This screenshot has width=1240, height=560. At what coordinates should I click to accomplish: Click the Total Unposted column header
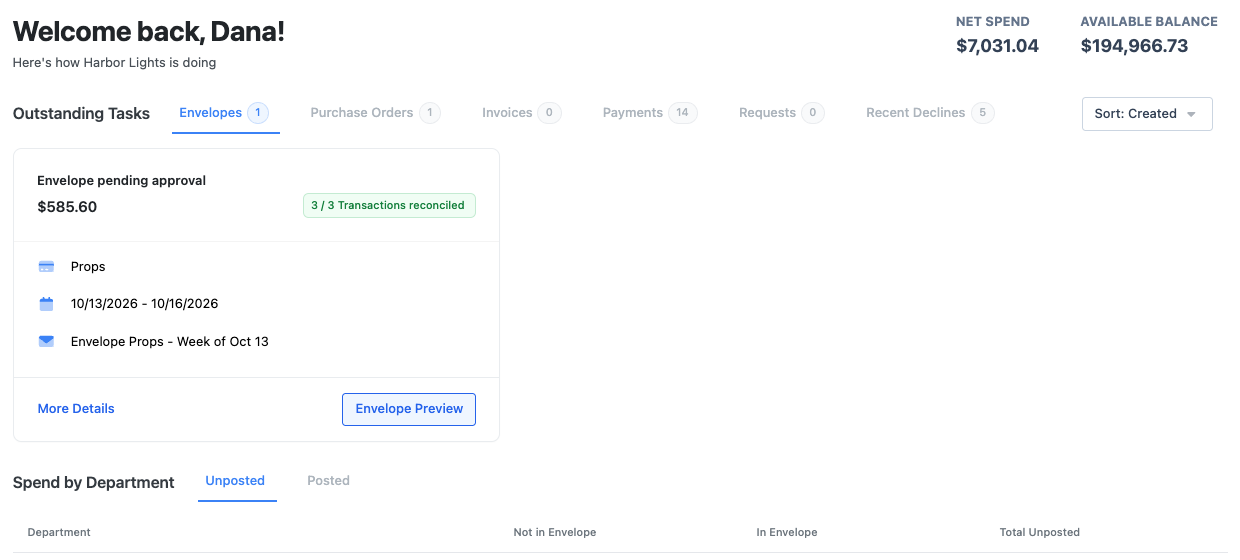(x=1040, y=533)
